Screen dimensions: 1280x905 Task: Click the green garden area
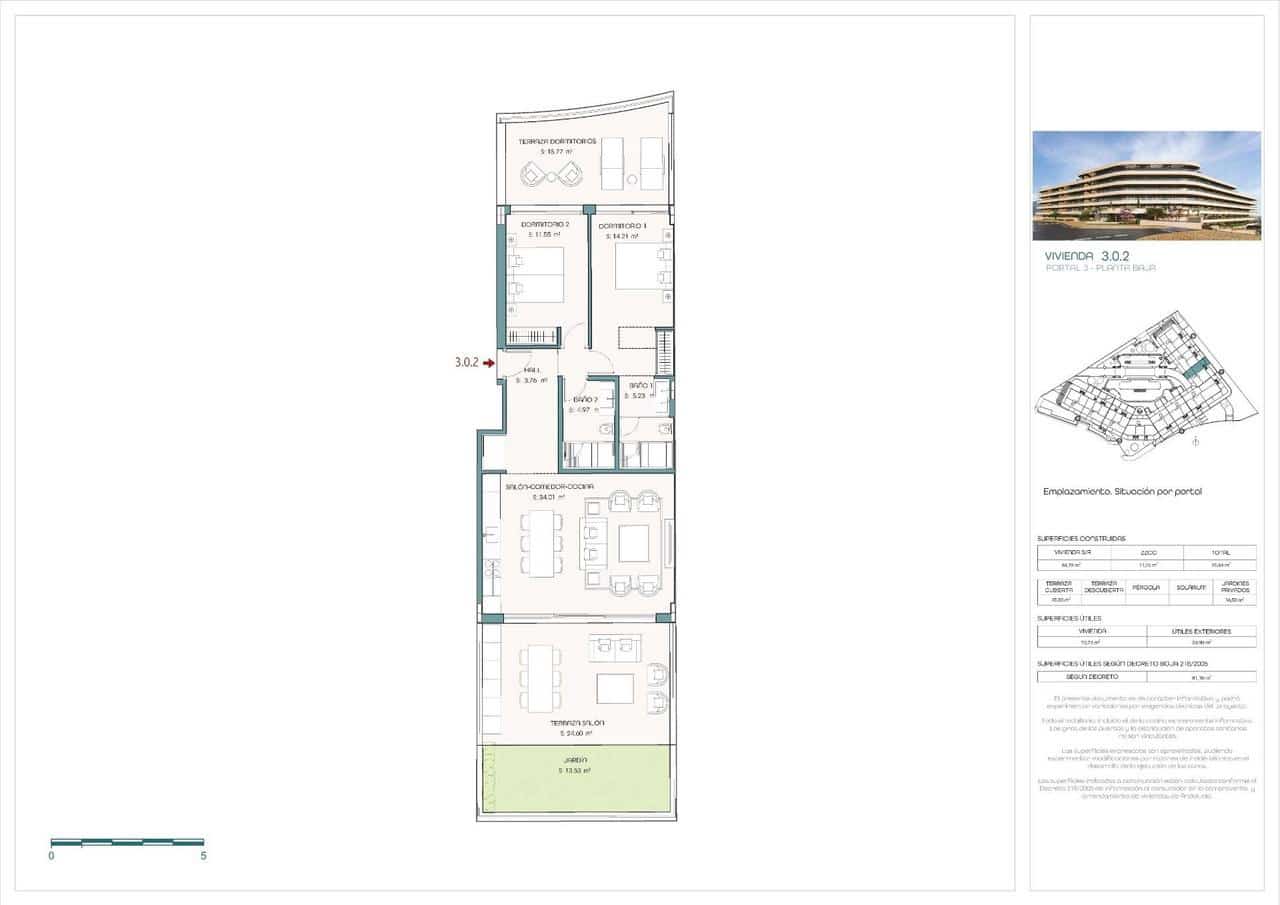coord(575,780)
